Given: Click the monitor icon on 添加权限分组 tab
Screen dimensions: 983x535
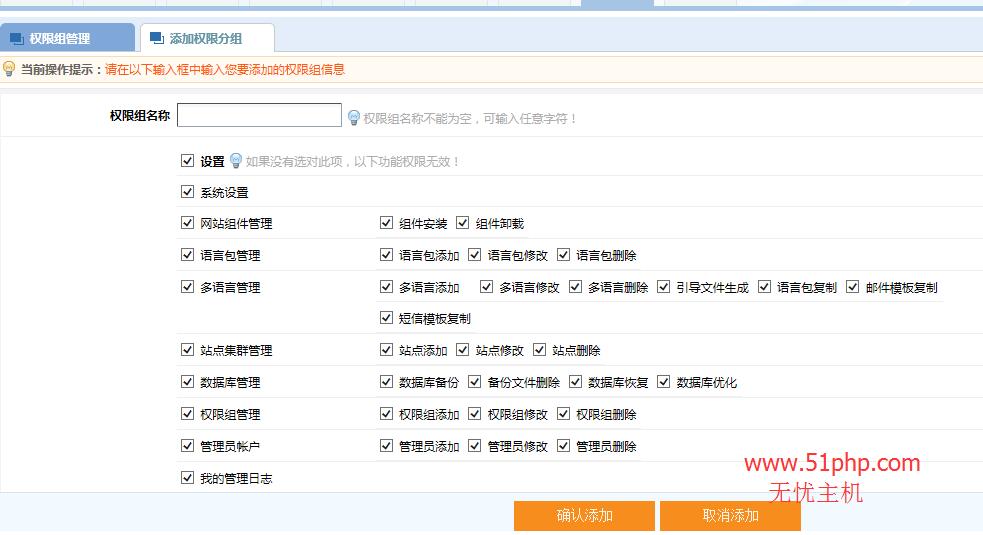Looking at the screenshot, I should pos(157,39).
